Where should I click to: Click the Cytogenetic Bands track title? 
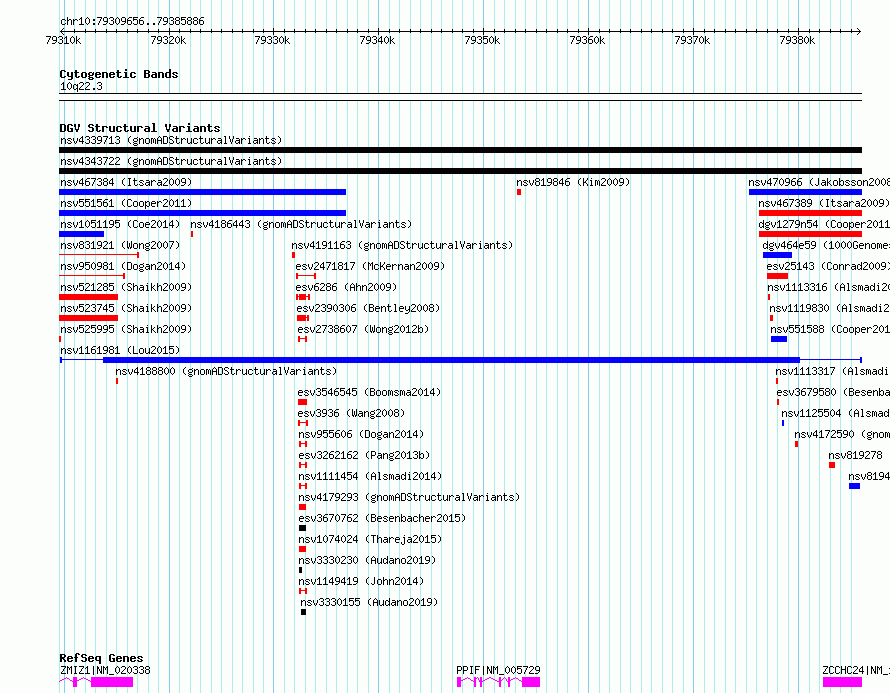[x=119, y=74]
